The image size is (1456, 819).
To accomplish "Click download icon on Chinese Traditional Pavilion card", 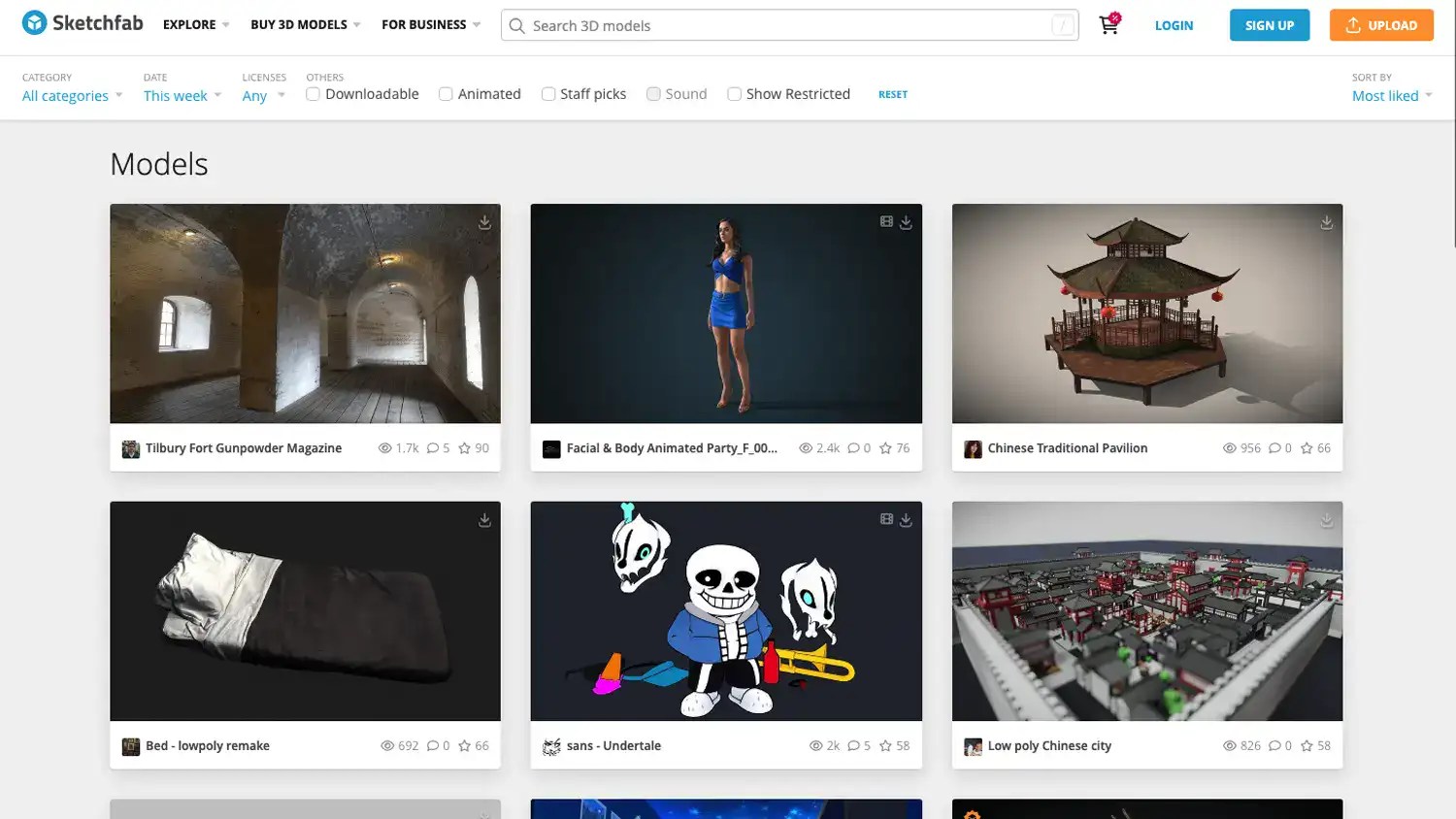I will tap(1326, 222).
